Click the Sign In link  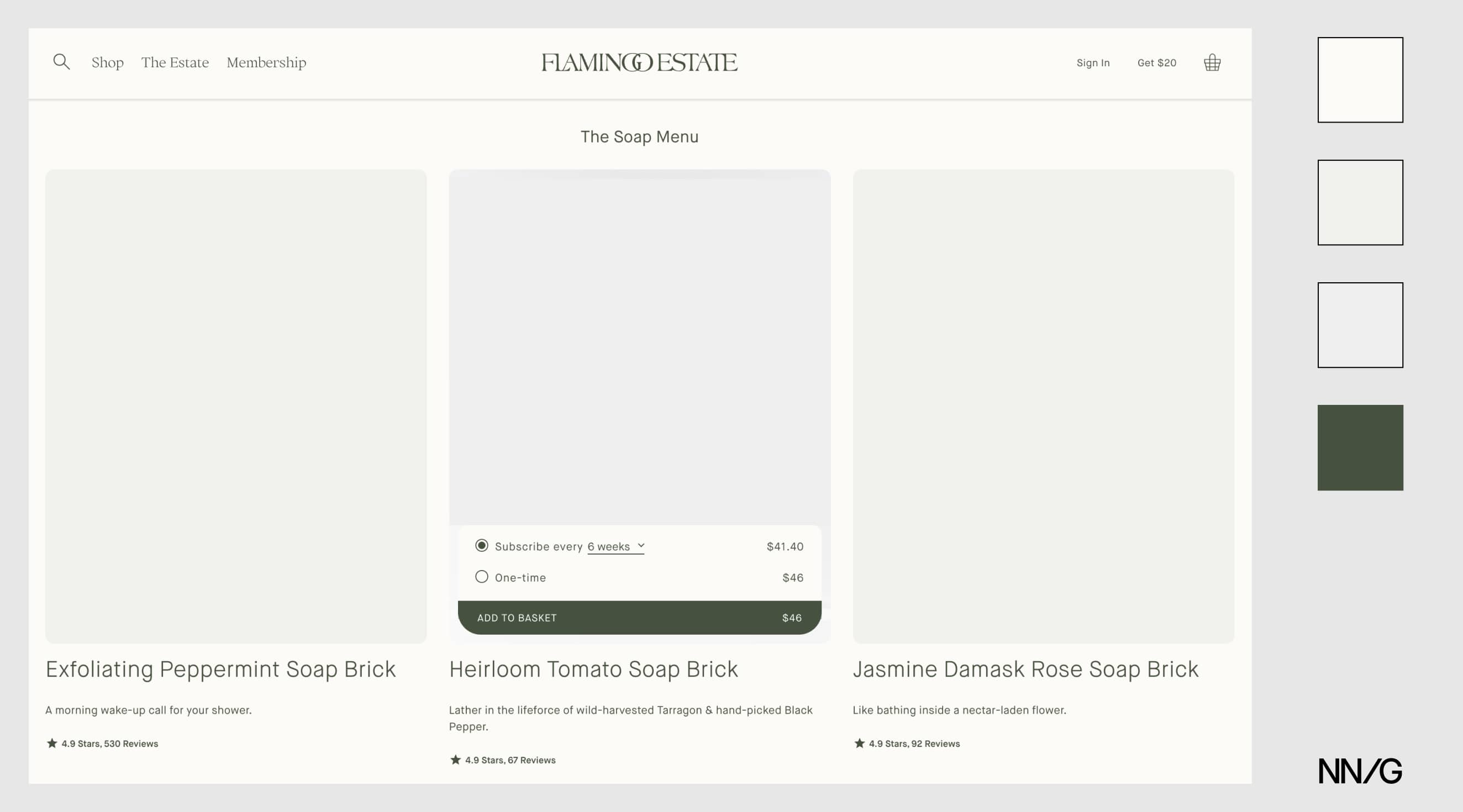(x=1093, y=62)
